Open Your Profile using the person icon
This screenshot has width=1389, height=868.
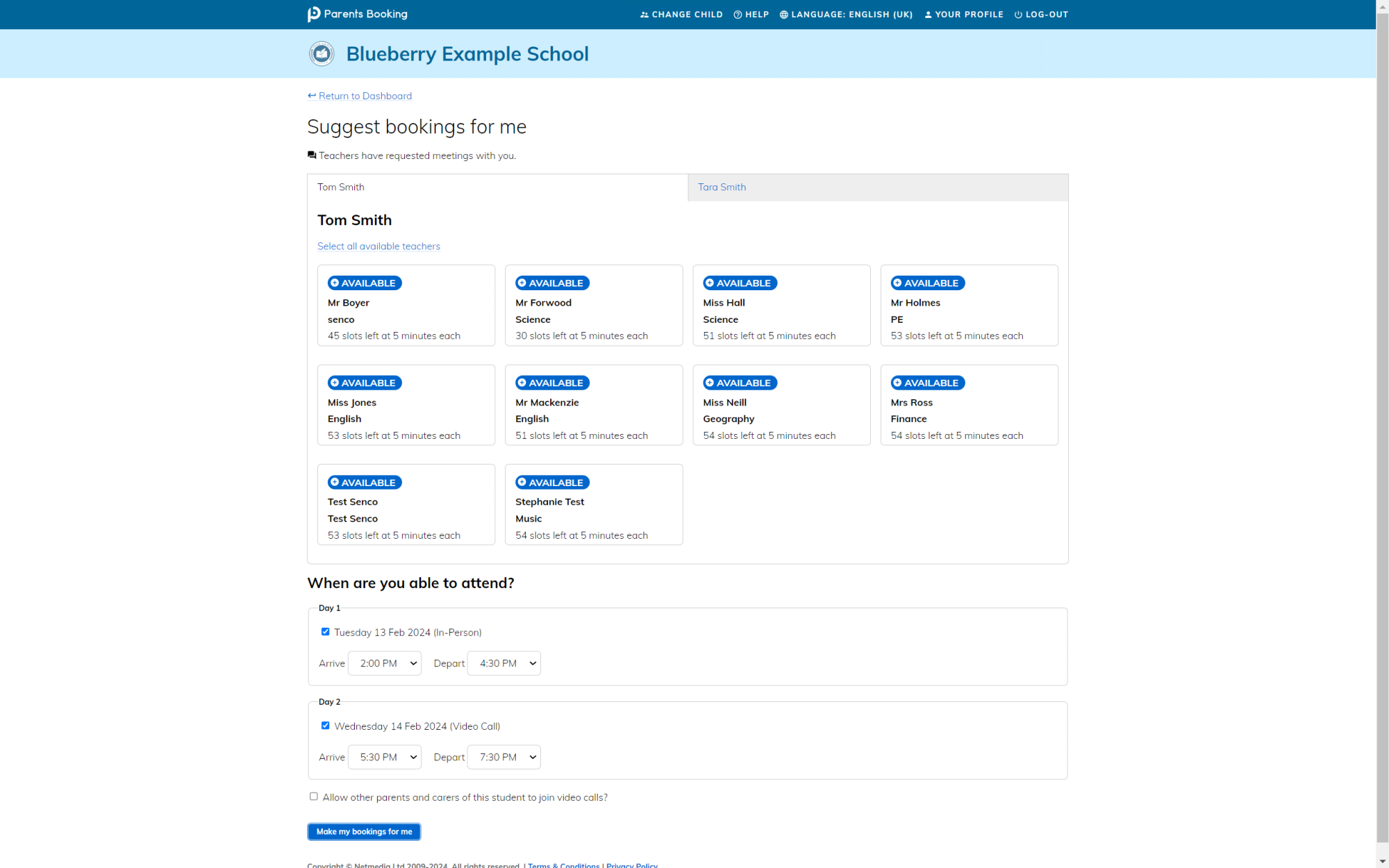[x=929, y=14]
